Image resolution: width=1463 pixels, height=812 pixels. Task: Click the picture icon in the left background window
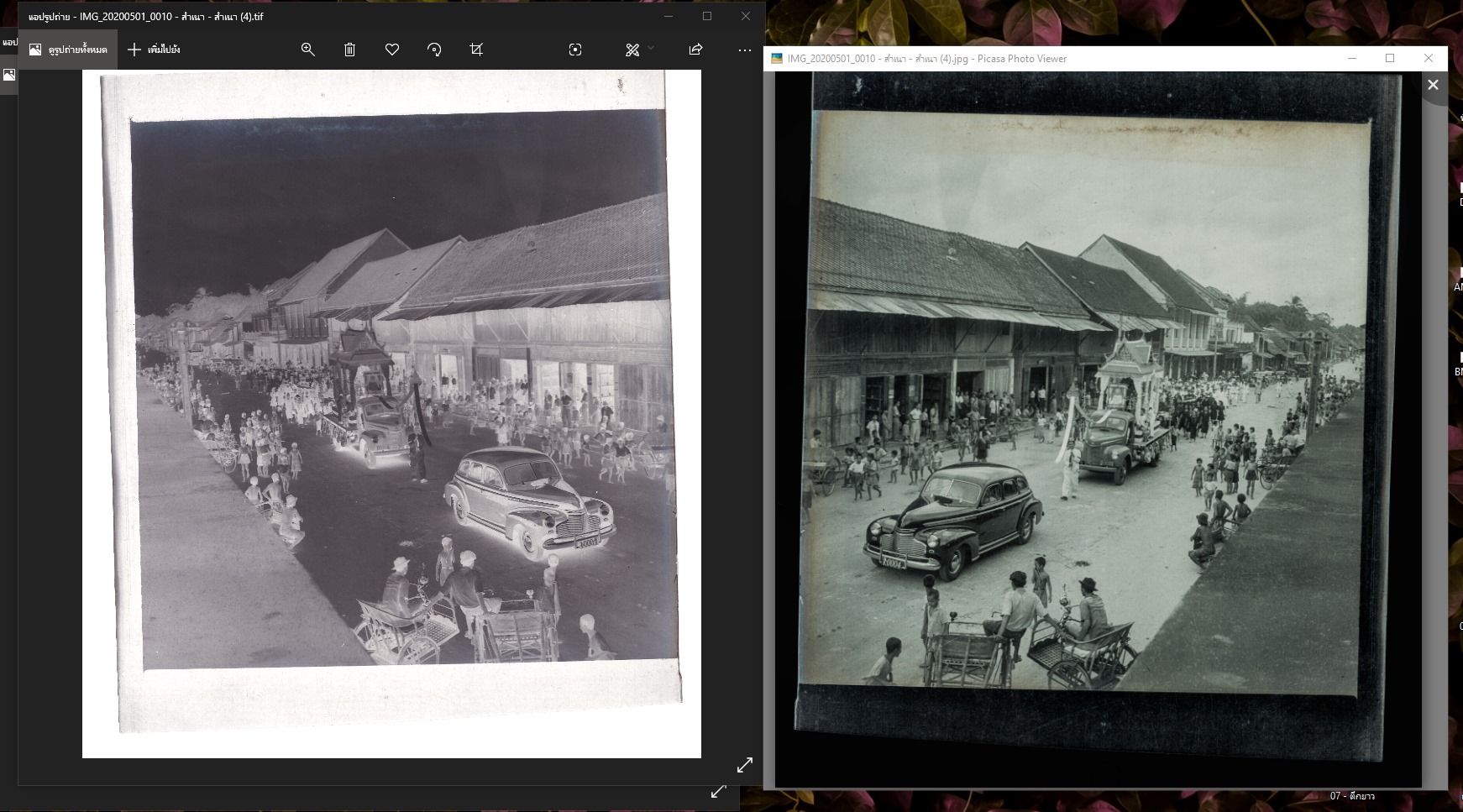[8, 75]
